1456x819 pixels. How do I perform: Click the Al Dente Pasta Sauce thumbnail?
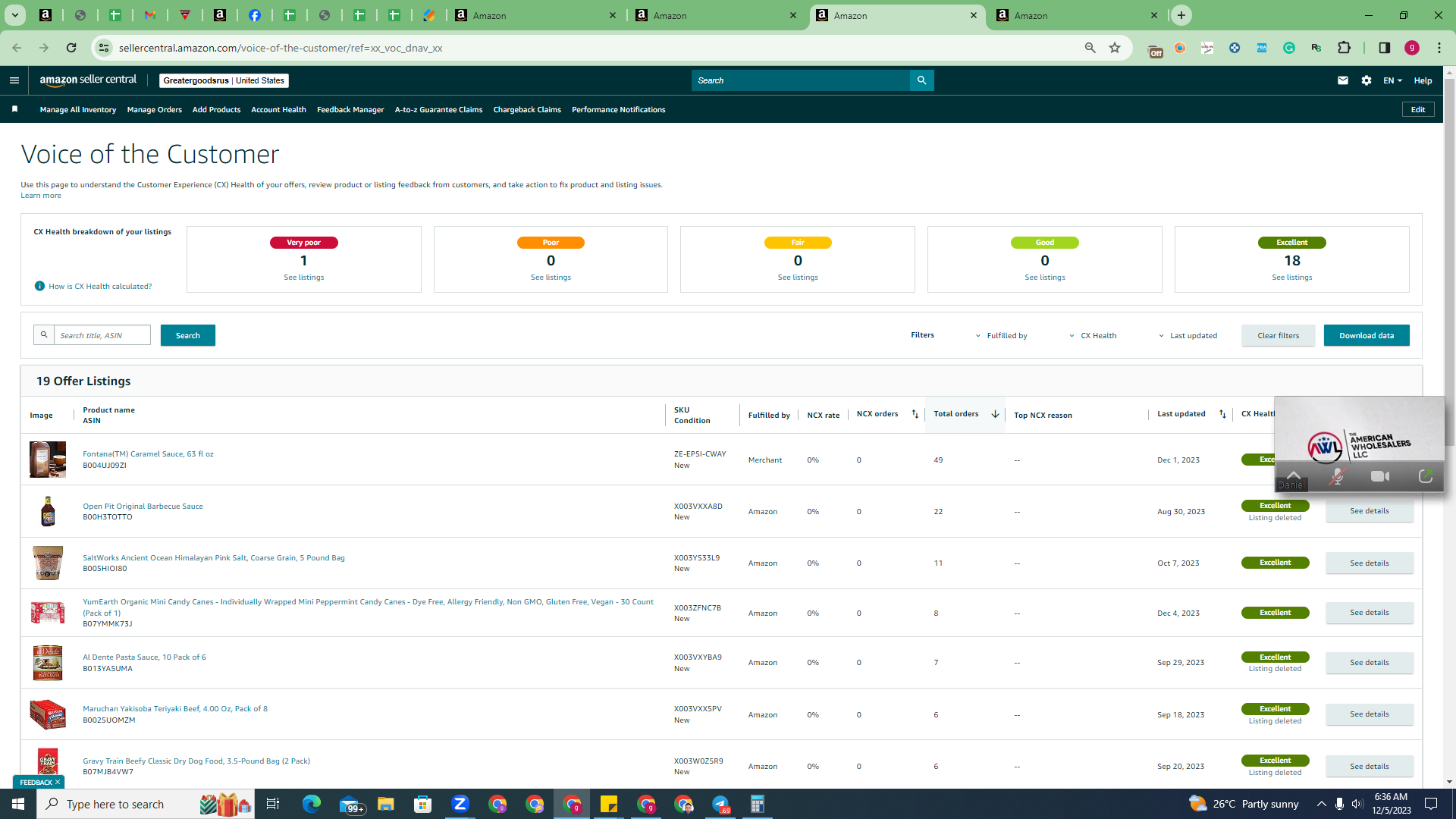coord(48,663)
